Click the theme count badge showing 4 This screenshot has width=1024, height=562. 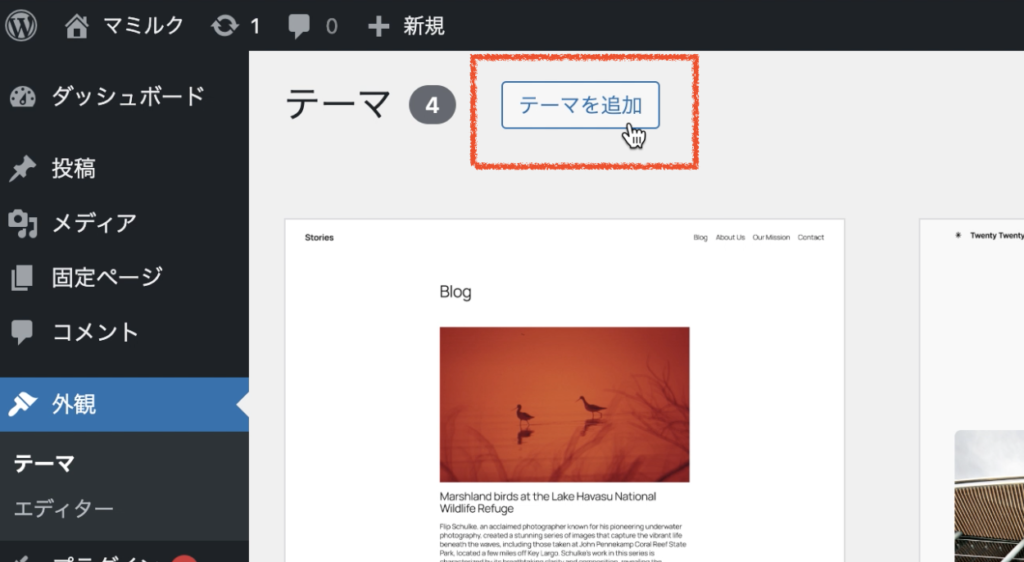tap(432, 105)
